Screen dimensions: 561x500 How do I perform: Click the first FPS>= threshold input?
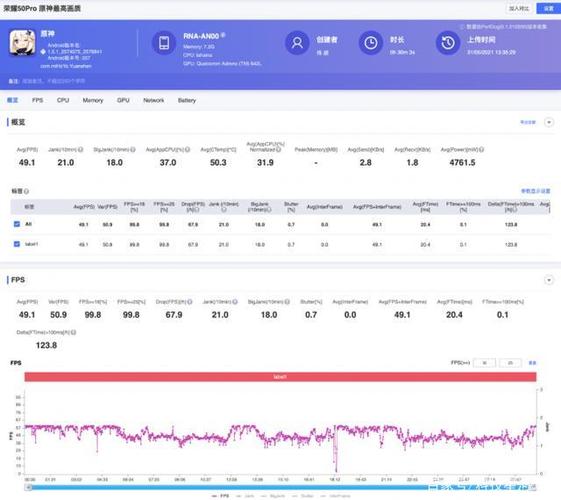click(484, 363)
